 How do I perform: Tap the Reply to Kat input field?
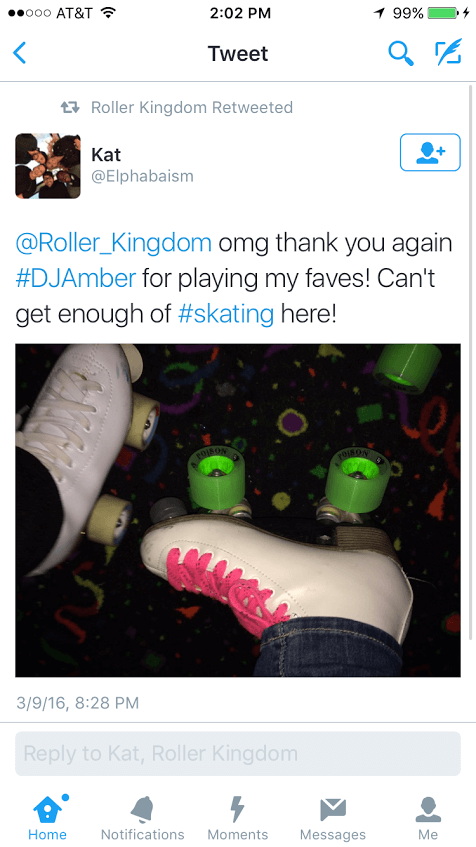click(x=238, y=754)
